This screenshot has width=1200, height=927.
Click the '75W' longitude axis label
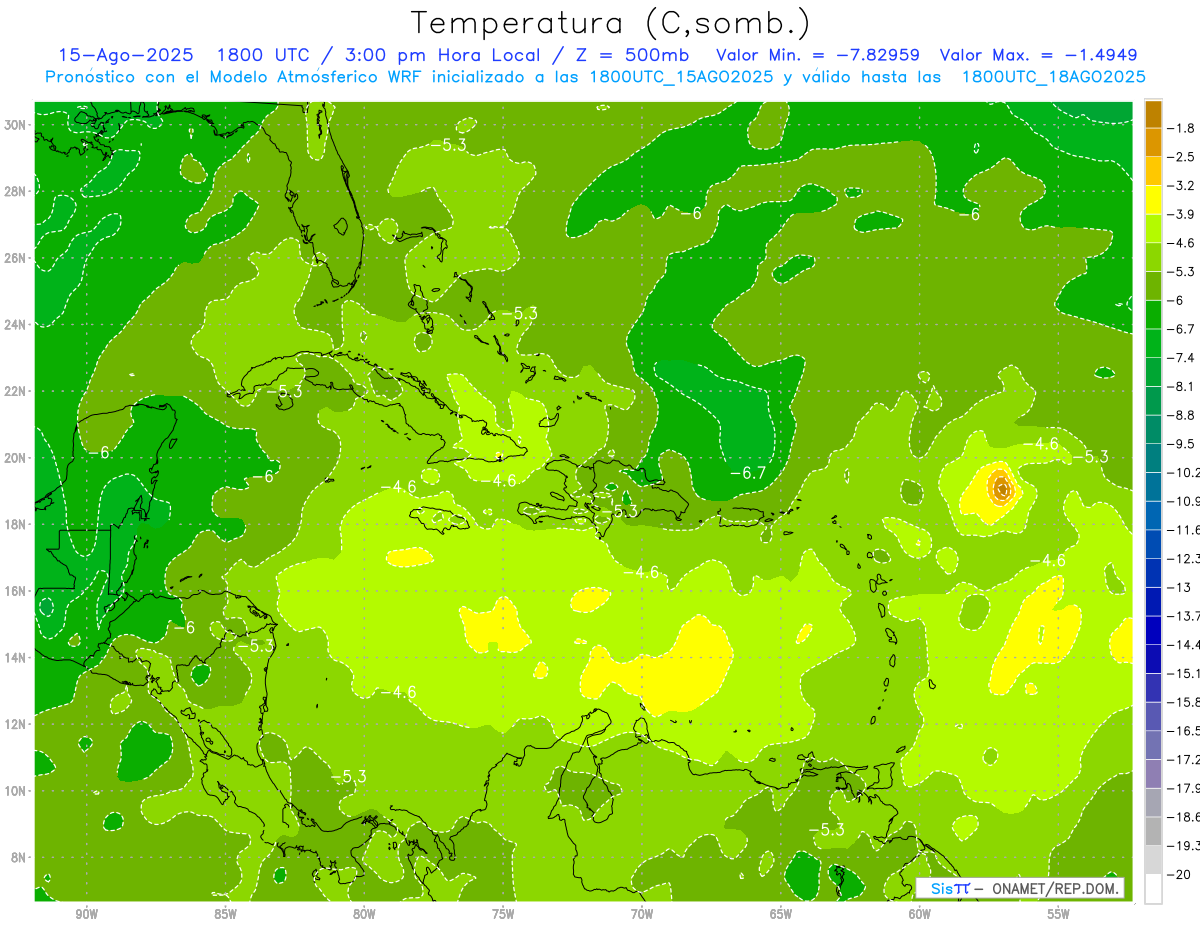[503, 914]
